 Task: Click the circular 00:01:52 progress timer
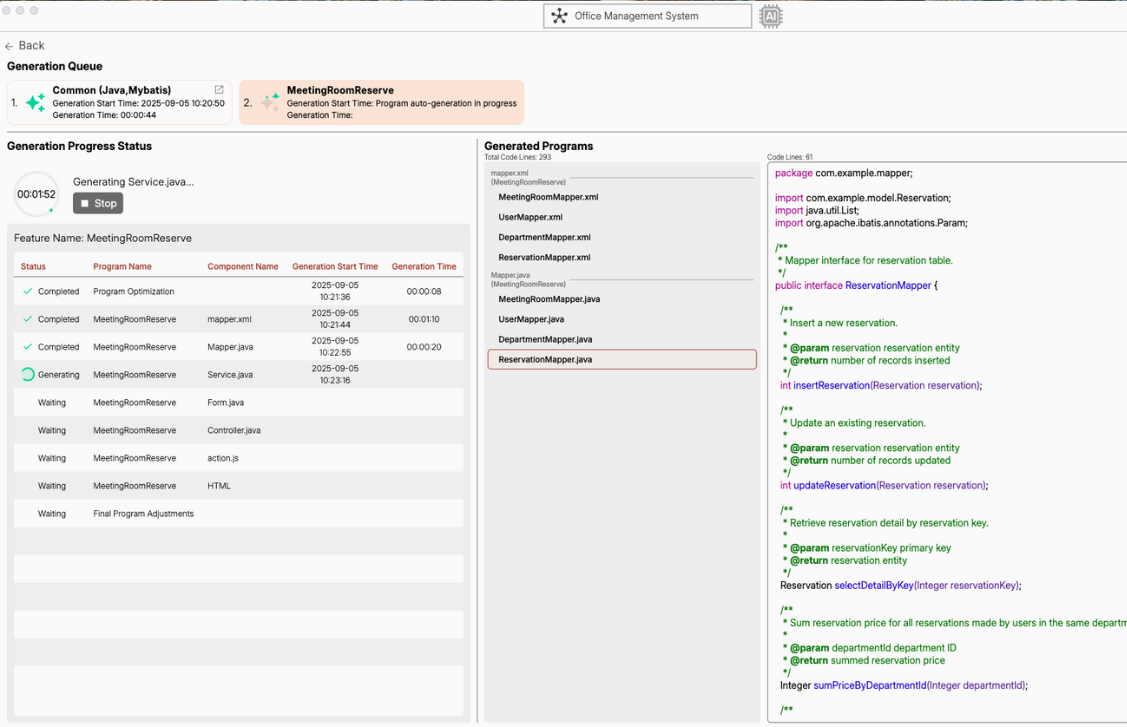37,195
